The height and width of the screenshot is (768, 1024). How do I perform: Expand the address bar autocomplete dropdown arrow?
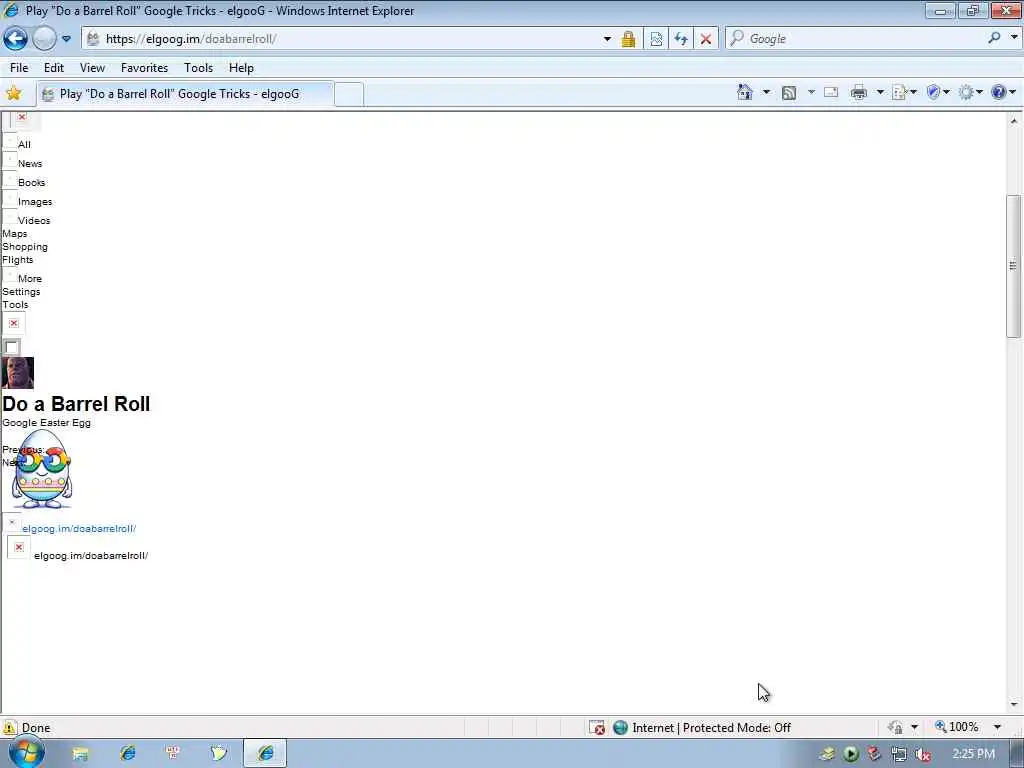[607, 39]
